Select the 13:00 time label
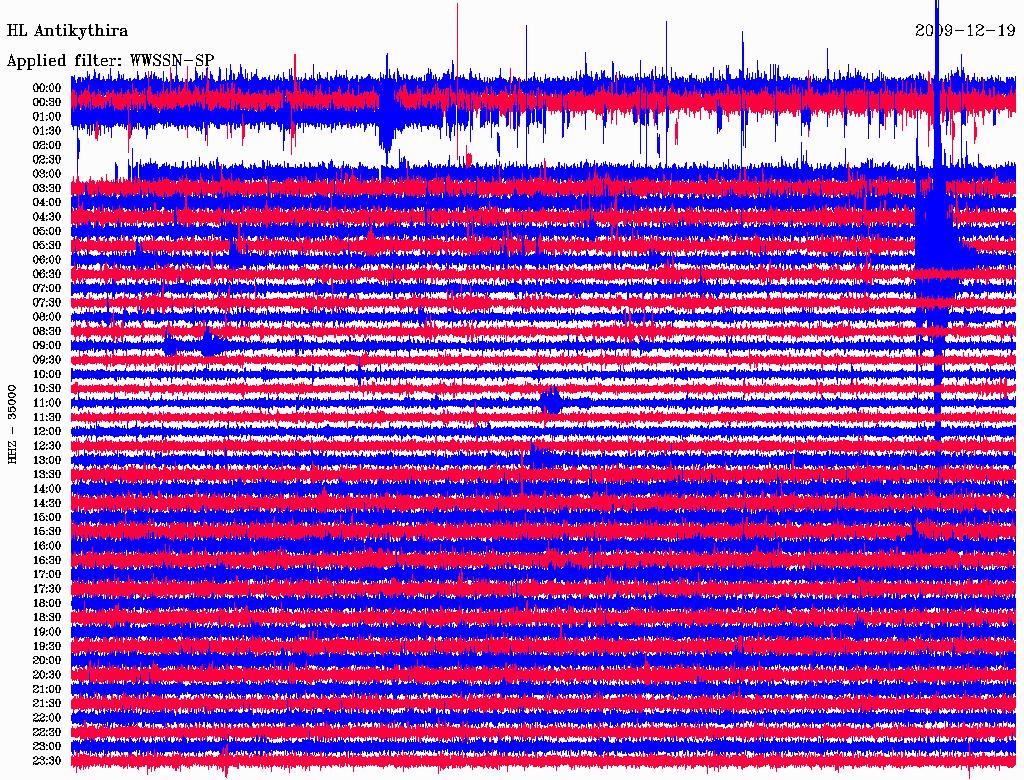The height and width of the screenshot is (780, 1024). tap(47, 460)
